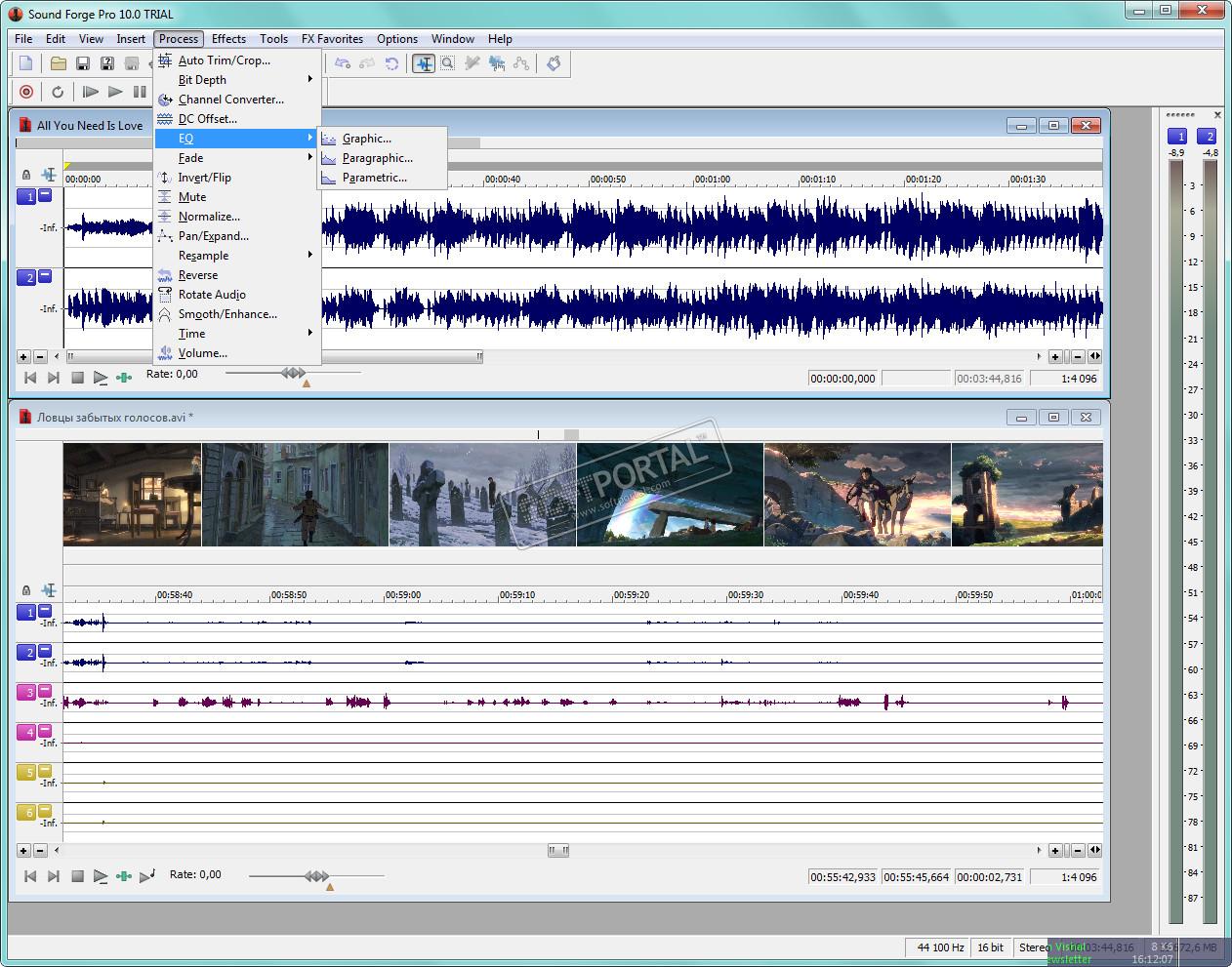The image size is (1232, 967).
Task: Click the snowy graveyard video thumbnail
Action: click(x=482, y=494)
